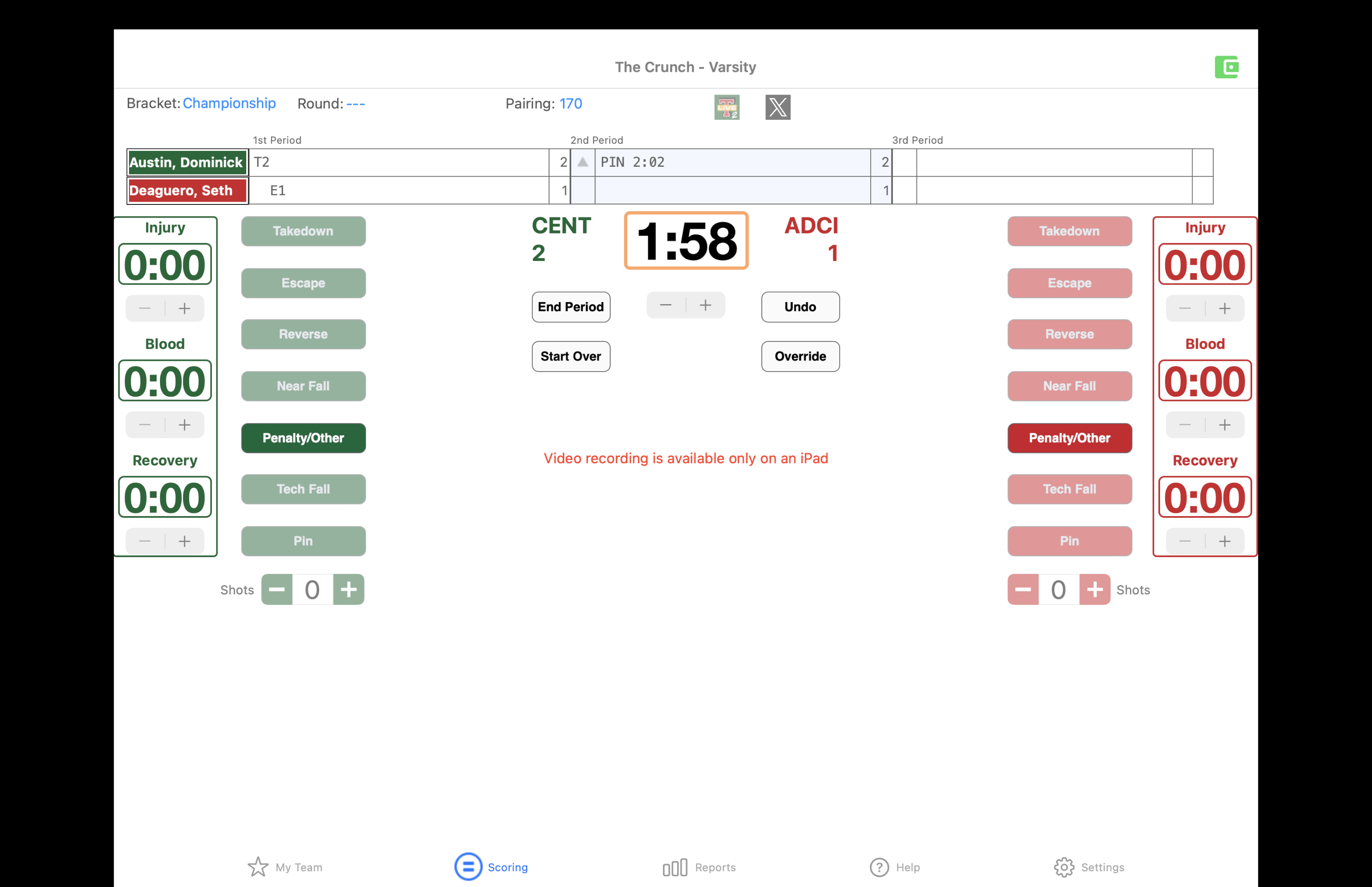
Task: Start the green Injury 0:00 timer
Action: (165, 264)
